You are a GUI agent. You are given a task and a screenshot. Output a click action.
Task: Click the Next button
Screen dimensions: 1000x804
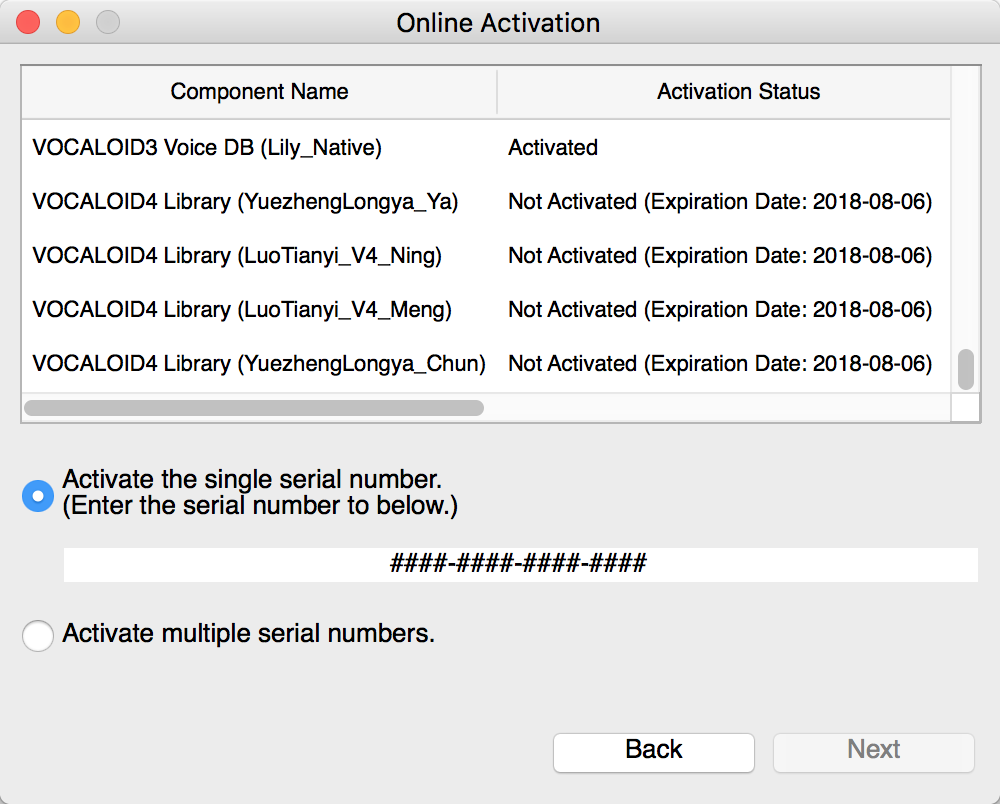[874, 752]
